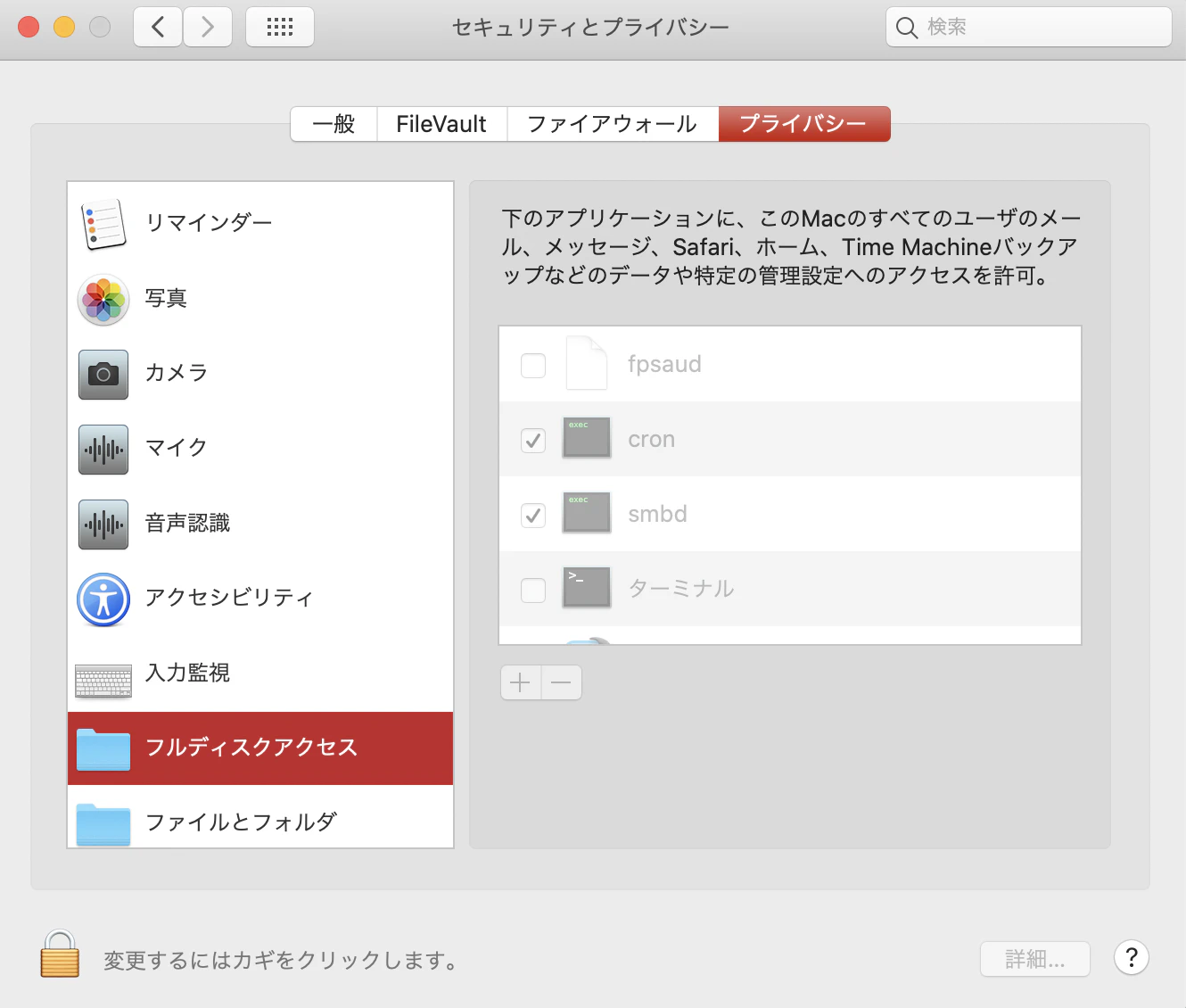Image resolution: width=1186 pixels, height=1008 pixels.
Task: Click the マイク waveform icon
Action: point(103,449)
